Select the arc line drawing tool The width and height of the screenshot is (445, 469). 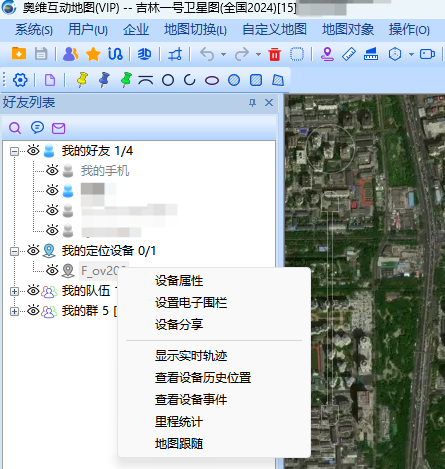(146, 80)
